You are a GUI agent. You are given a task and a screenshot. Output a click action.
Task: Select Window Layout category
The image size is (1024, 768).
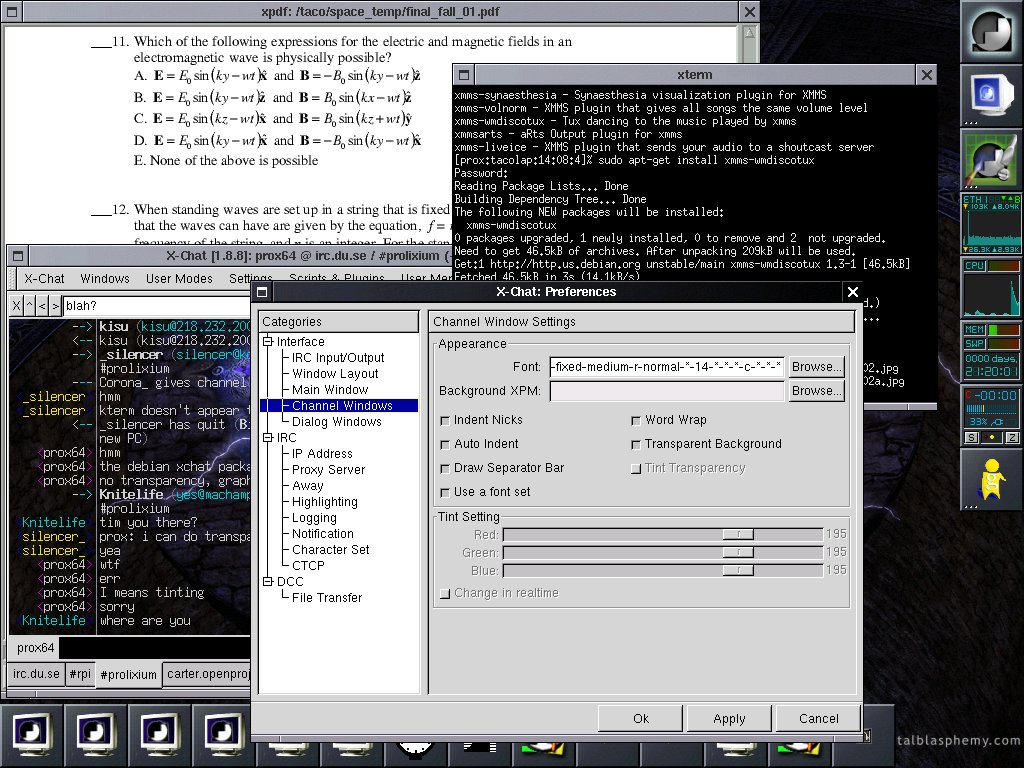point(335,374)
